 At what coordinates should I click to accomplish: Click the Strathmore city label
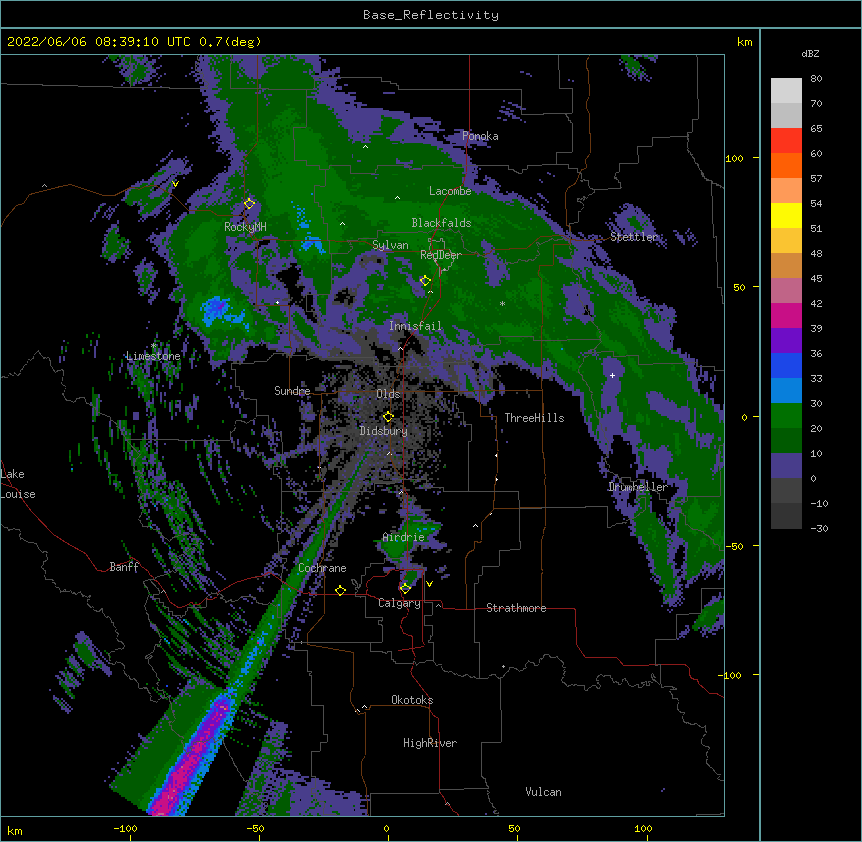point(516,608)
